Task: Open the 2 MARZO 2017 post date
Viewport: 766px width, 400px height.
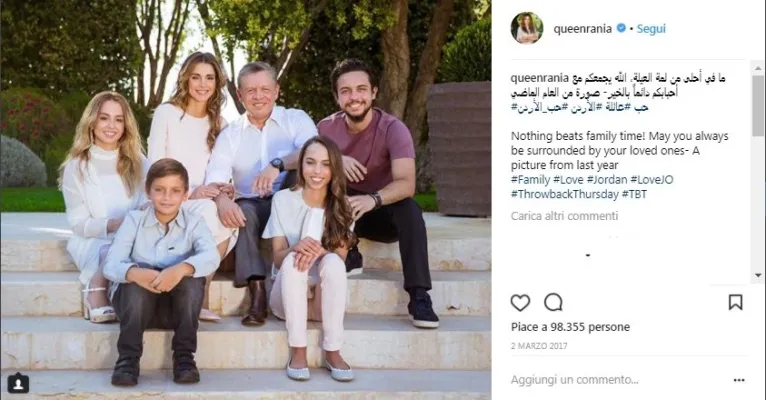Action: (539, 346)
